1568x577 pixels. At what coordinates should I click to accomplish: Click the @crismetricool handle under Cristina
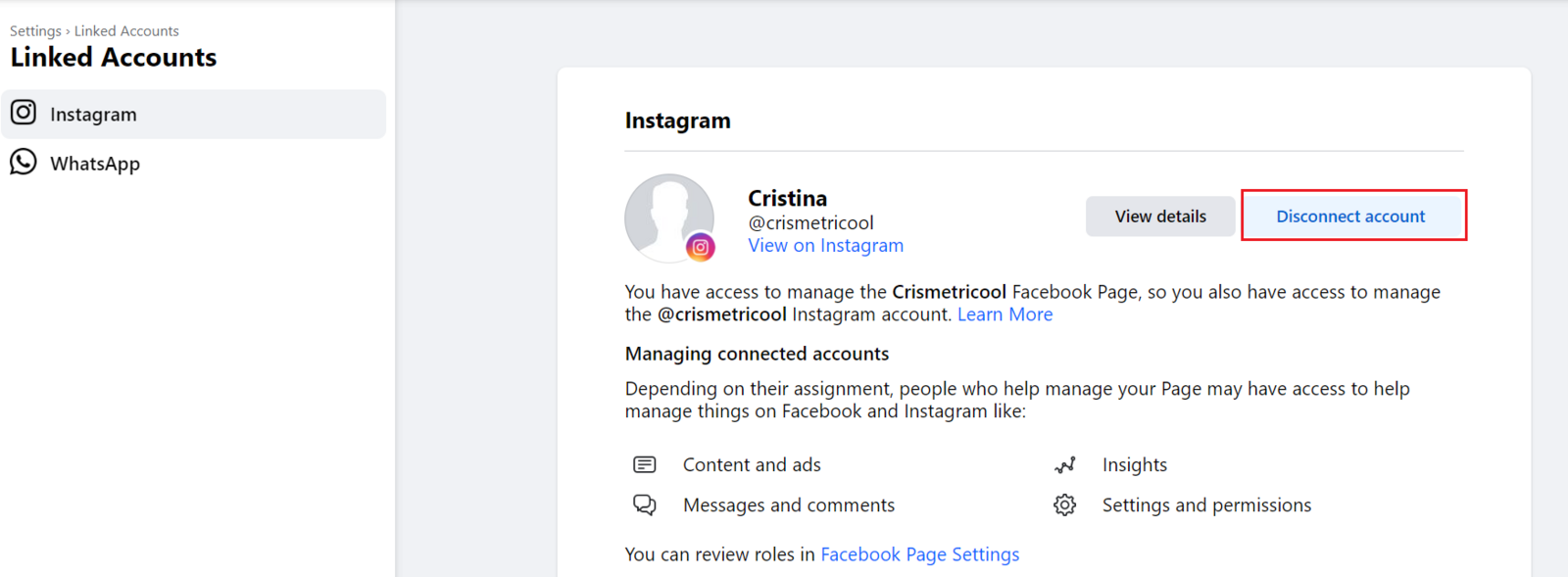coord(810,222)
